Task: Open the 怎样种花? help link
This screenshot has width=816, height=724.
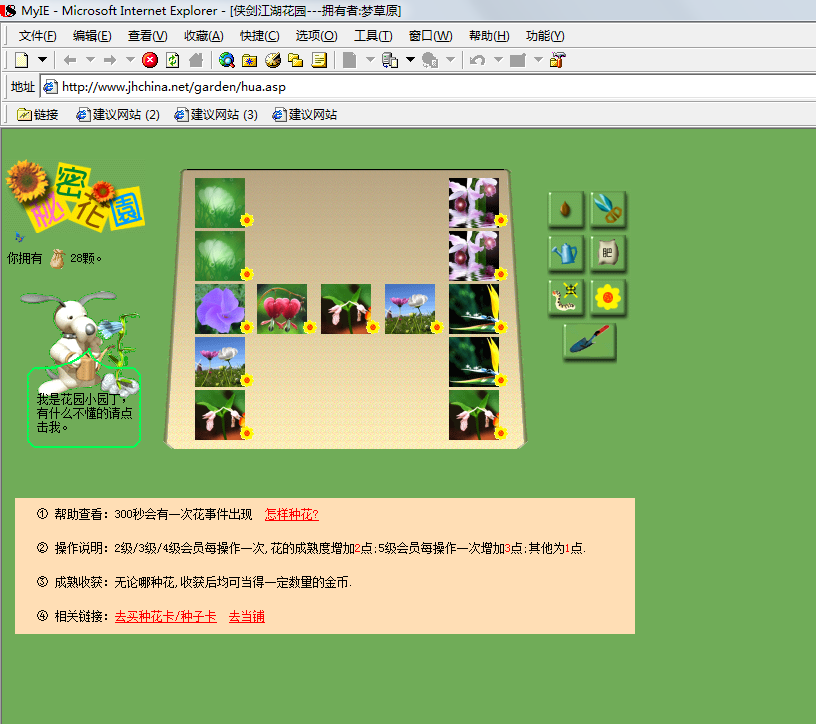Action: pyautogui.click(x=291, y=514)
